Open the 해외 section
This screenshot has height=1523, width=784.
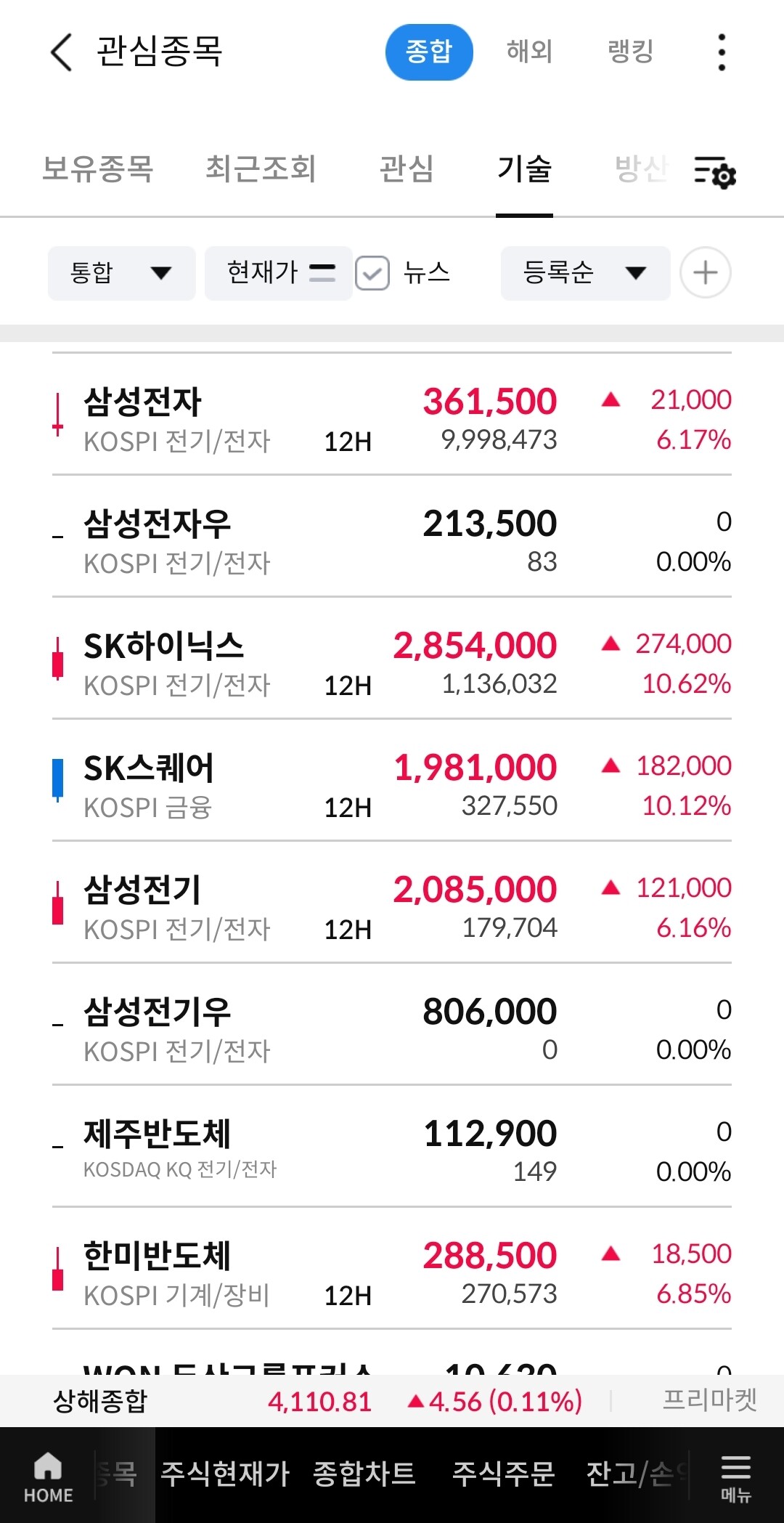point(529,52)
